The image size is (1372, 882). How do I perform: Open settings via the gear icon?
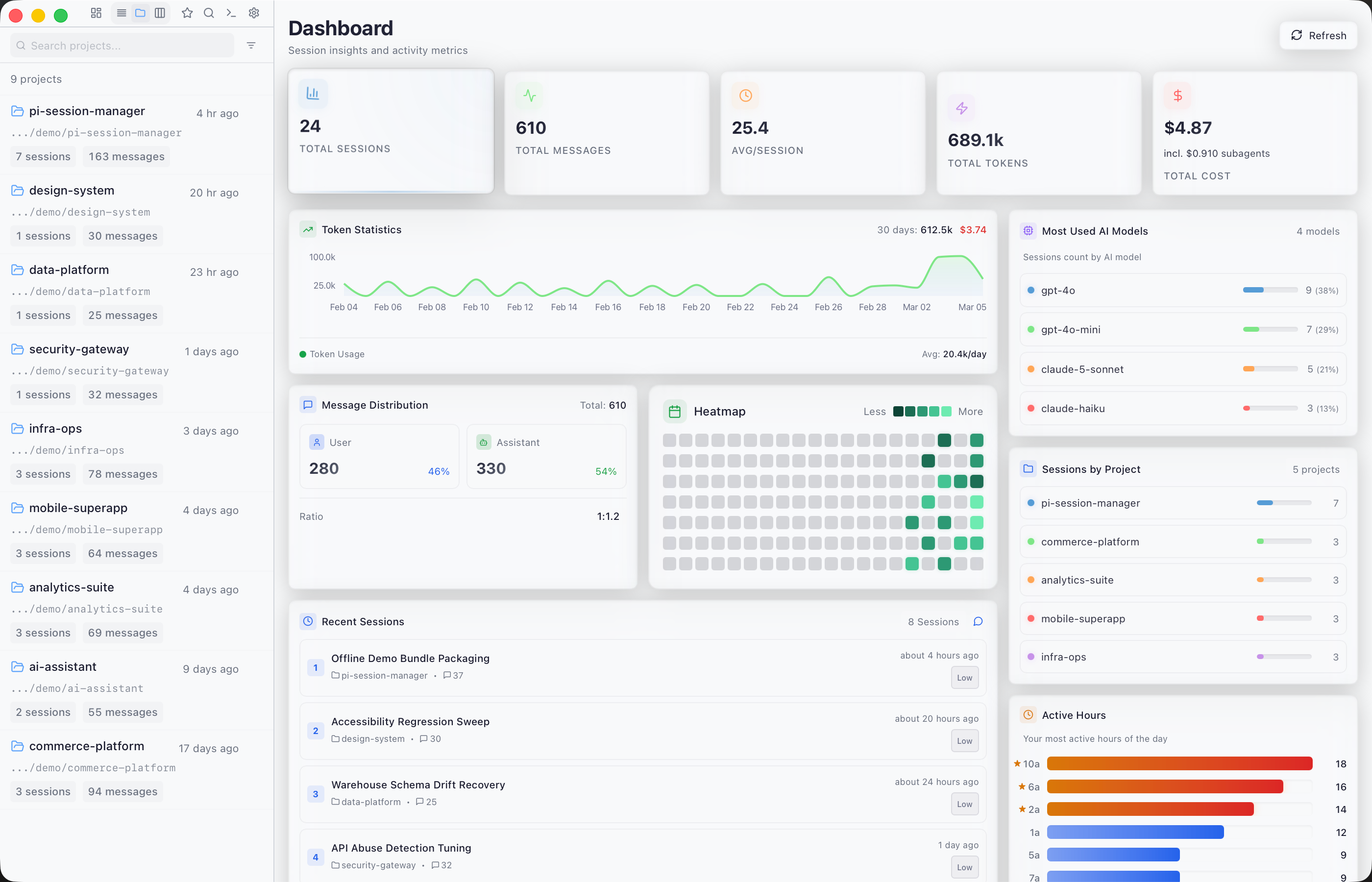click(254, 13)
